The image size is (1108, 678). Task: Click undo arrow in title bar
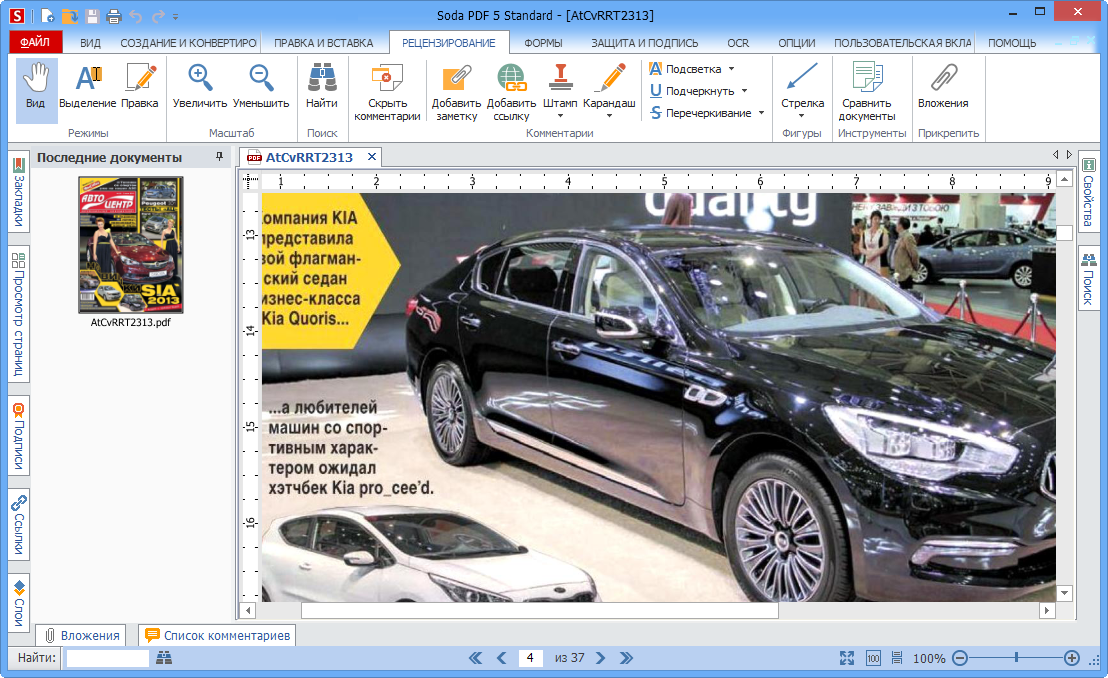[x=136, y=16]
